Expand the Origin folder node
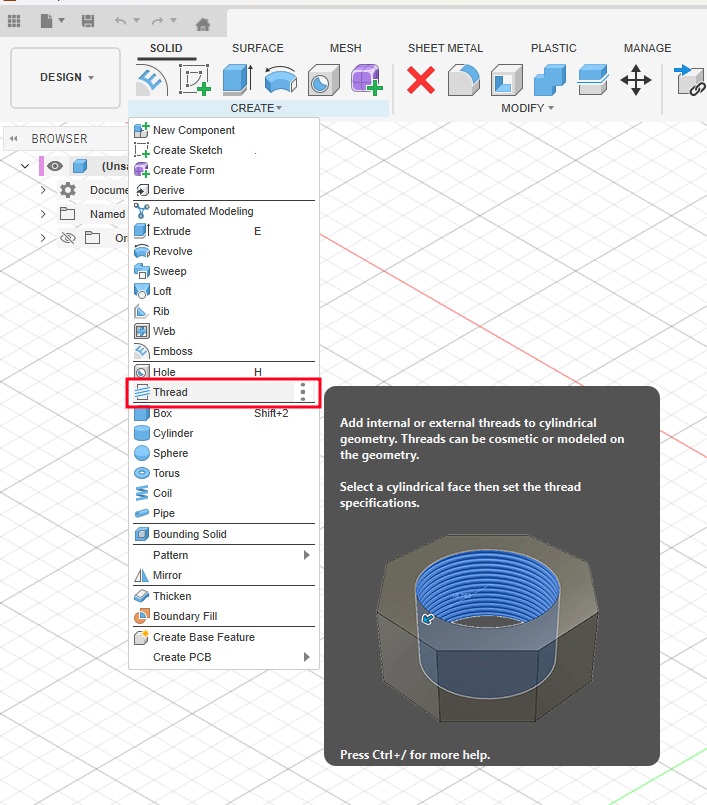Image resolution: width=707 pixels, height=805 pixels. click(x=43, y=238)
